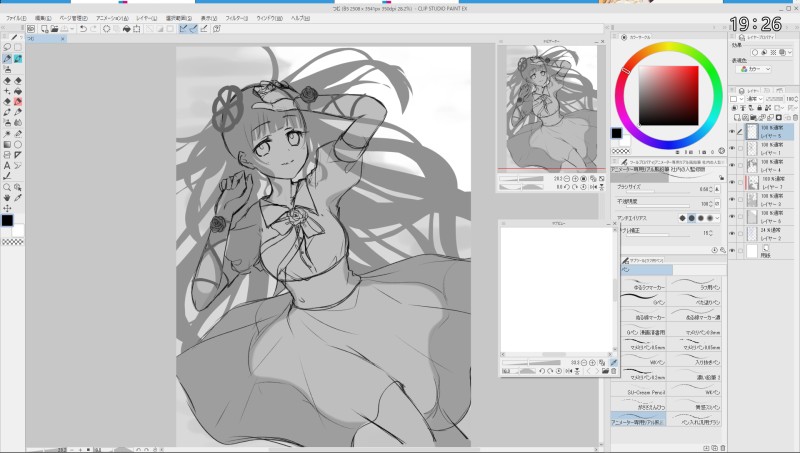Open the レイヤー (Layer) menu
The width and height of the screenshot is (800, 453).
(x=146, y=18)
